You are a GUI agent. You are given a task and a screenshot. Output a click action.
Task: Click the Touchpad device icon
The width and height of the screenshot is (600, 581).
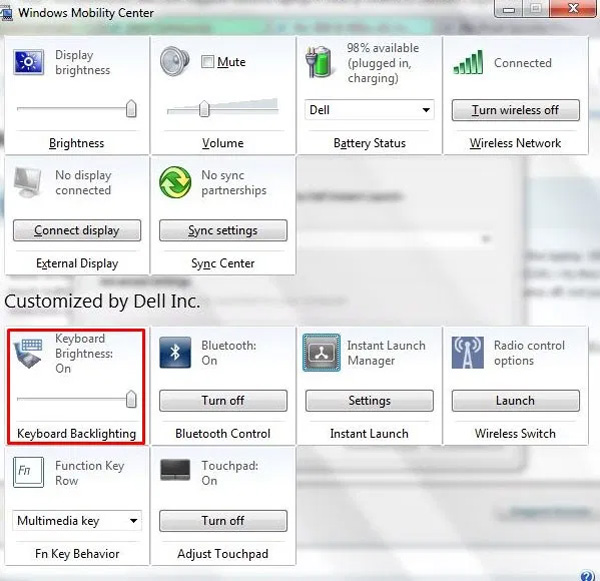tap(175, 470)
